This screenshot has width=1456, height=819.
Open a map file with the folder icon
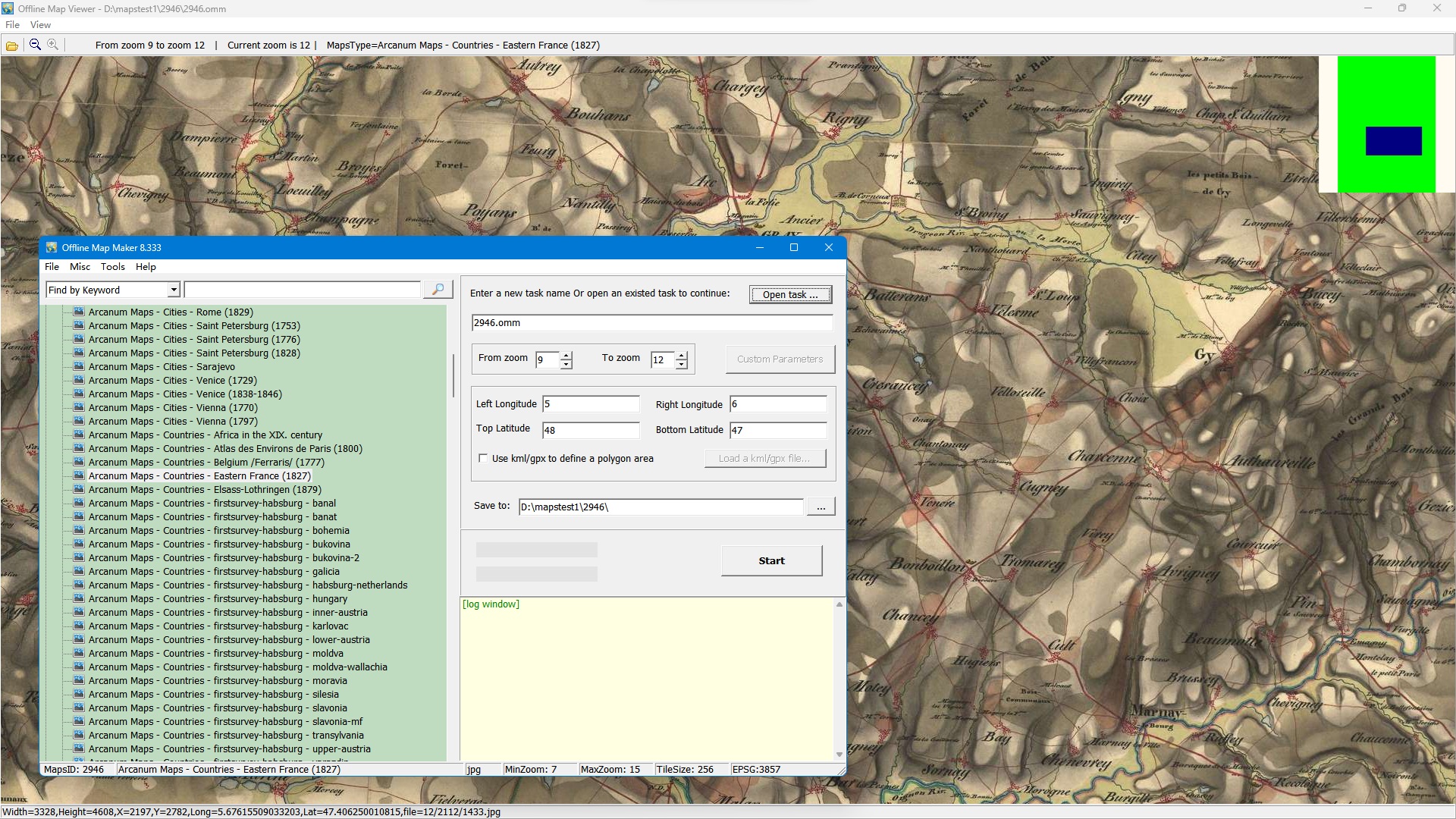12,45
